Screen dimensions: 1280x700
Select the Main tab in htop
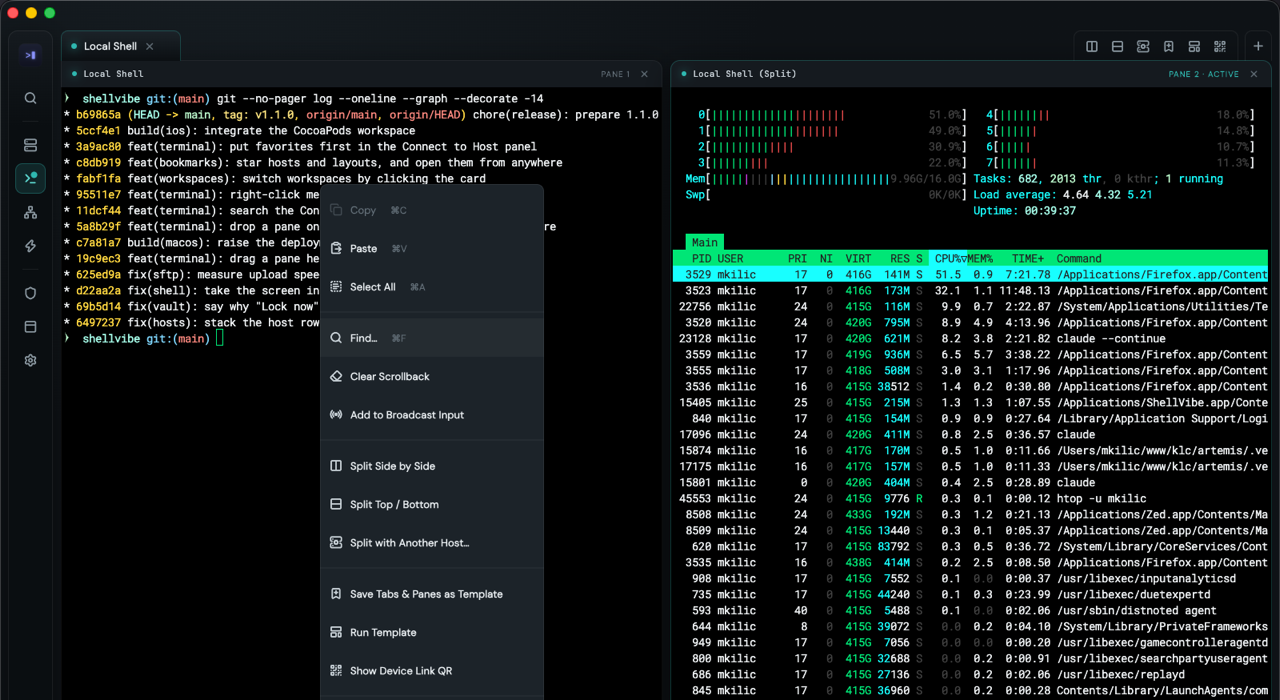tap(704, 242)
